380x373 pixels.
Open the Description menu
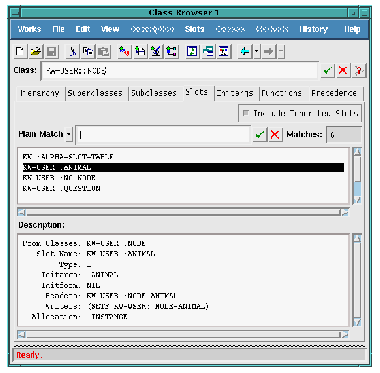coord(152,29)
